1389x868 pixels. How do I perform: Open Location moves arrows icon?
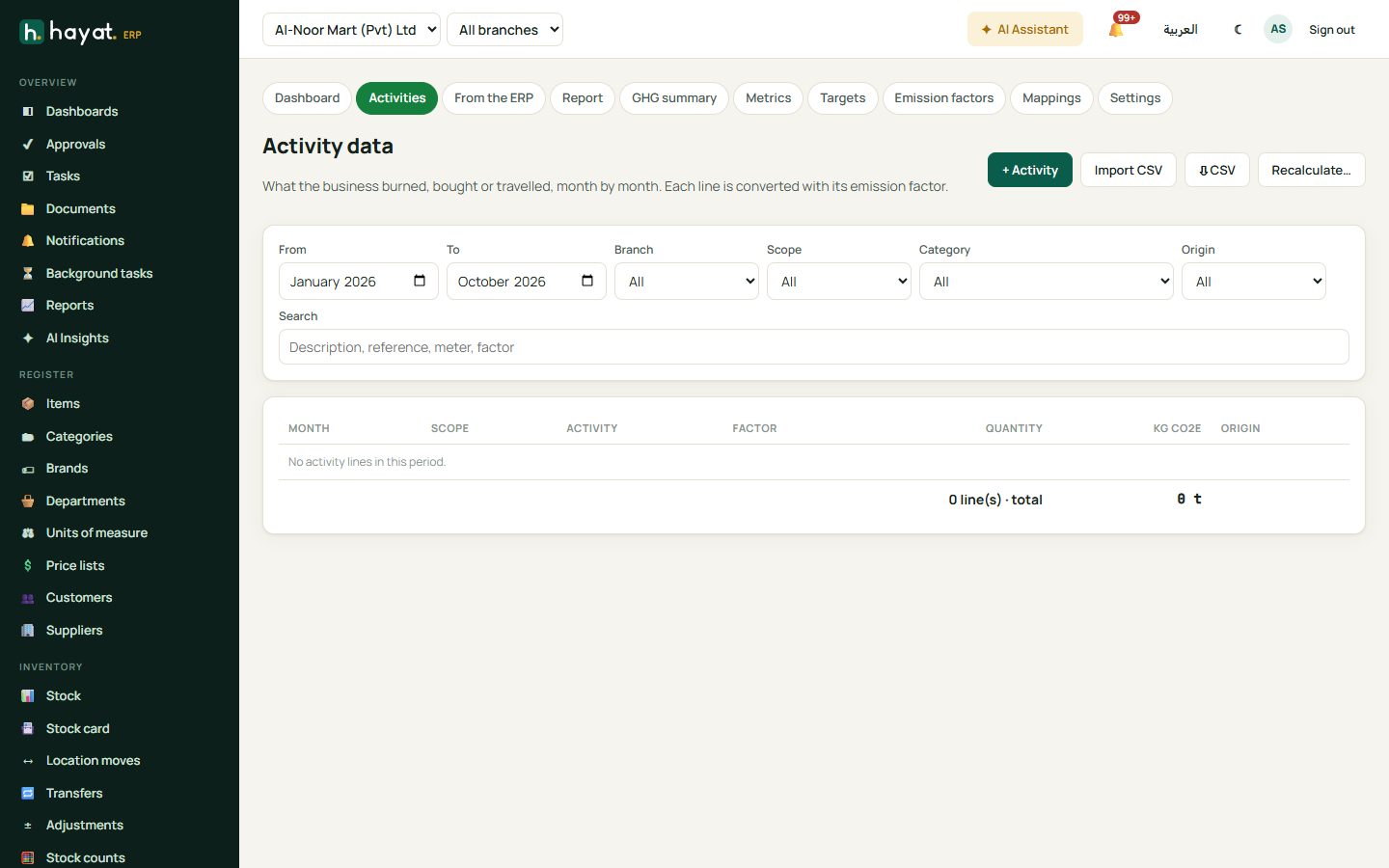coord(28,761)
